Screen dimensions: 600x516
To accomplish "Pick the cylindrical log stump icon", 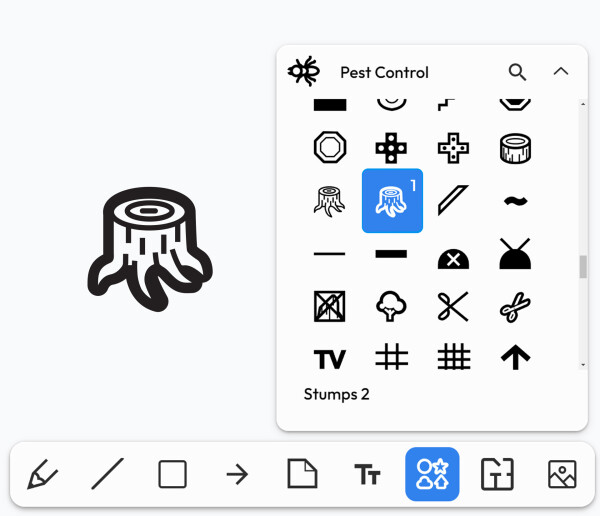I will (x=515, y=148).
